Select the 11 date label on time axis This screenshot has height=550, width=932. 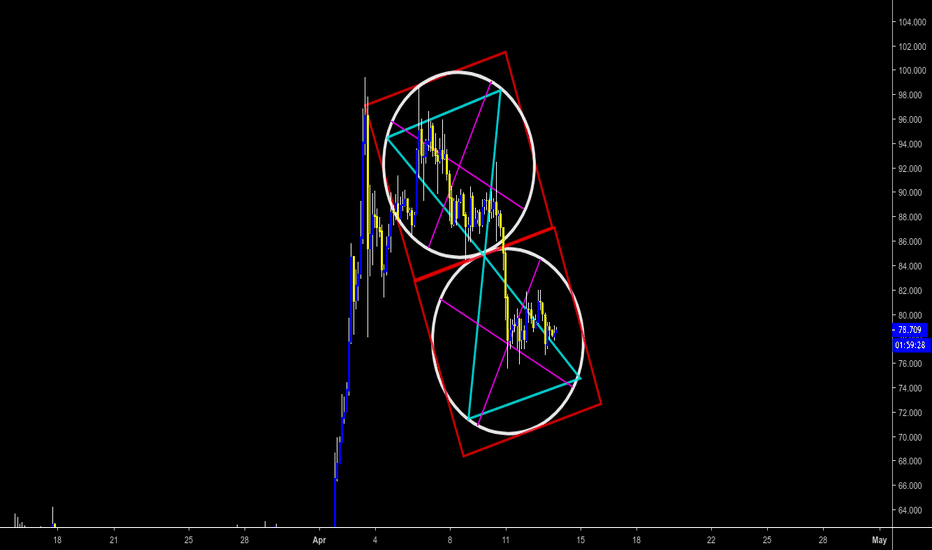click(506, 540)
